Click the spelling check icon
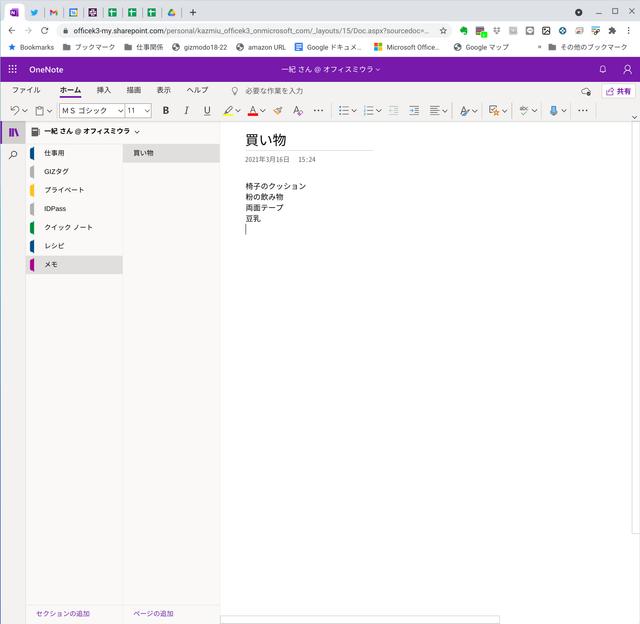The width and height of the screenshot is (640, 624). [524, 111]
